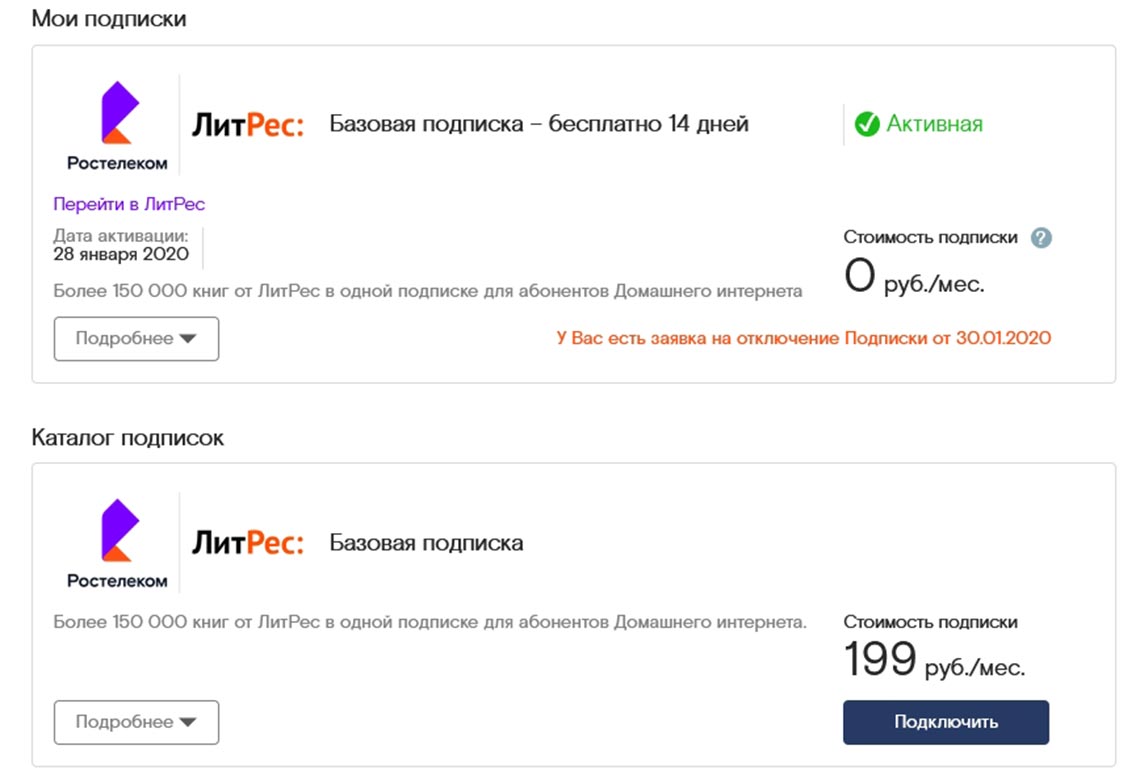Expand Подробнее in the active subscription card

tap(136, 339)
